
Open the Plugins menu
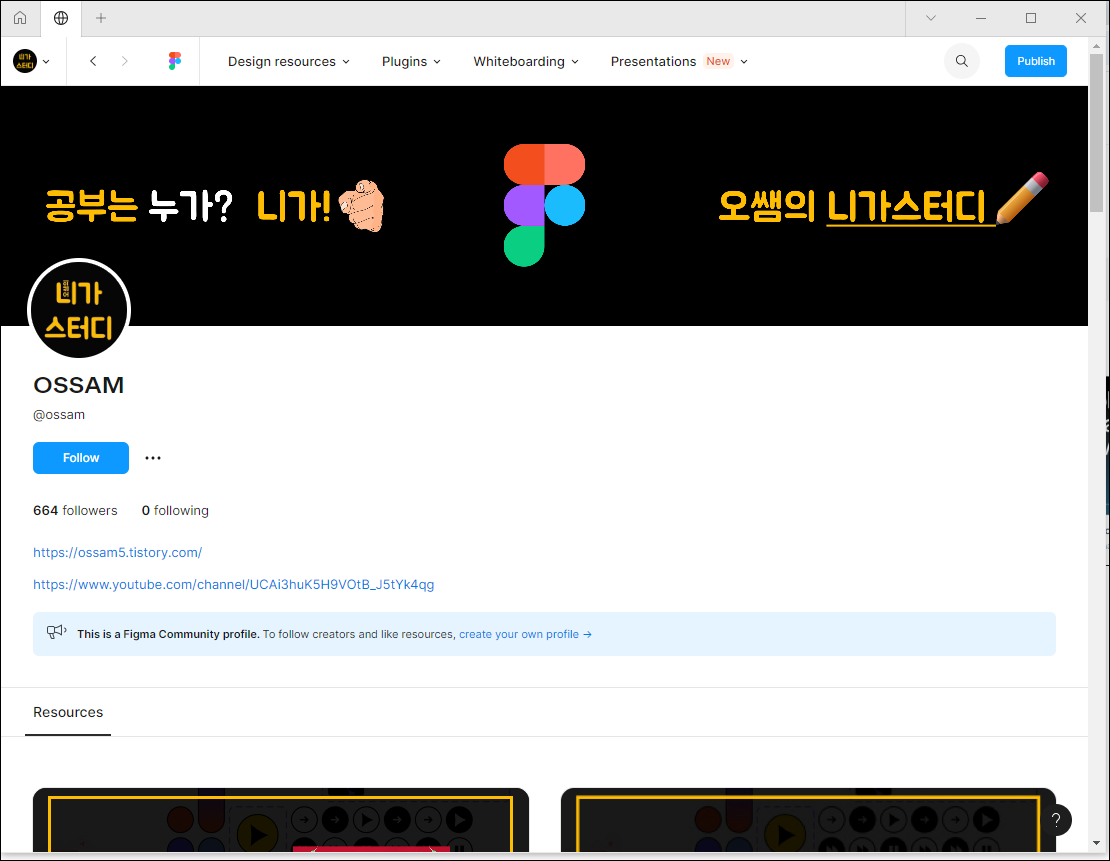(x=411, y=62)
